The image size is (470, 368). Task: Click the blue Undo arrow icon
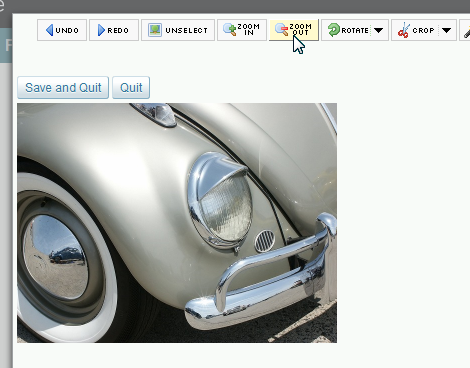tap(49, 30)
